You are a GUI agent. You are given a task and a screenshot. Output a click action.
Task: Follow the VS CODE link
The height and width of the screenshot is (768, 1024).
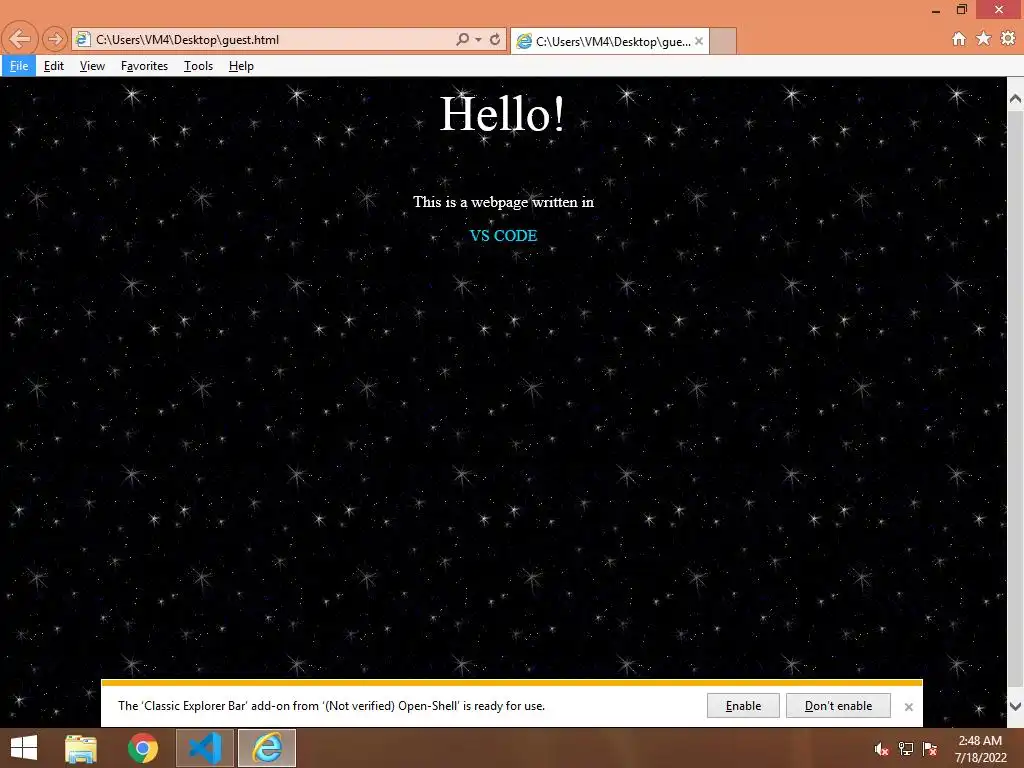click(503, 236)
